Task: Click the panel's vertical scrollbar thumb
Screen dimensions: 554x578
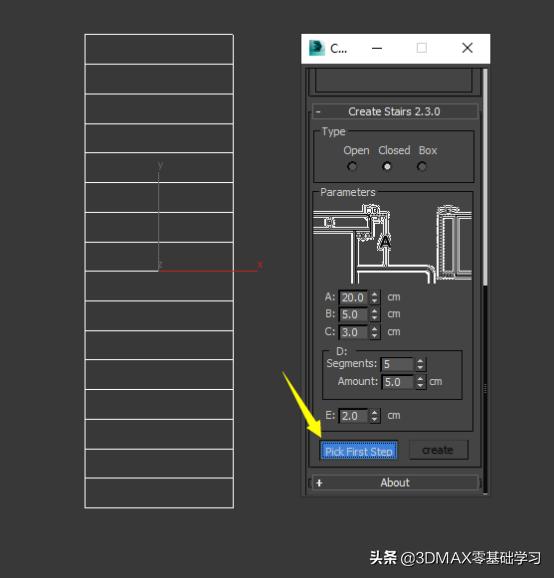Action: coord(485,177)
